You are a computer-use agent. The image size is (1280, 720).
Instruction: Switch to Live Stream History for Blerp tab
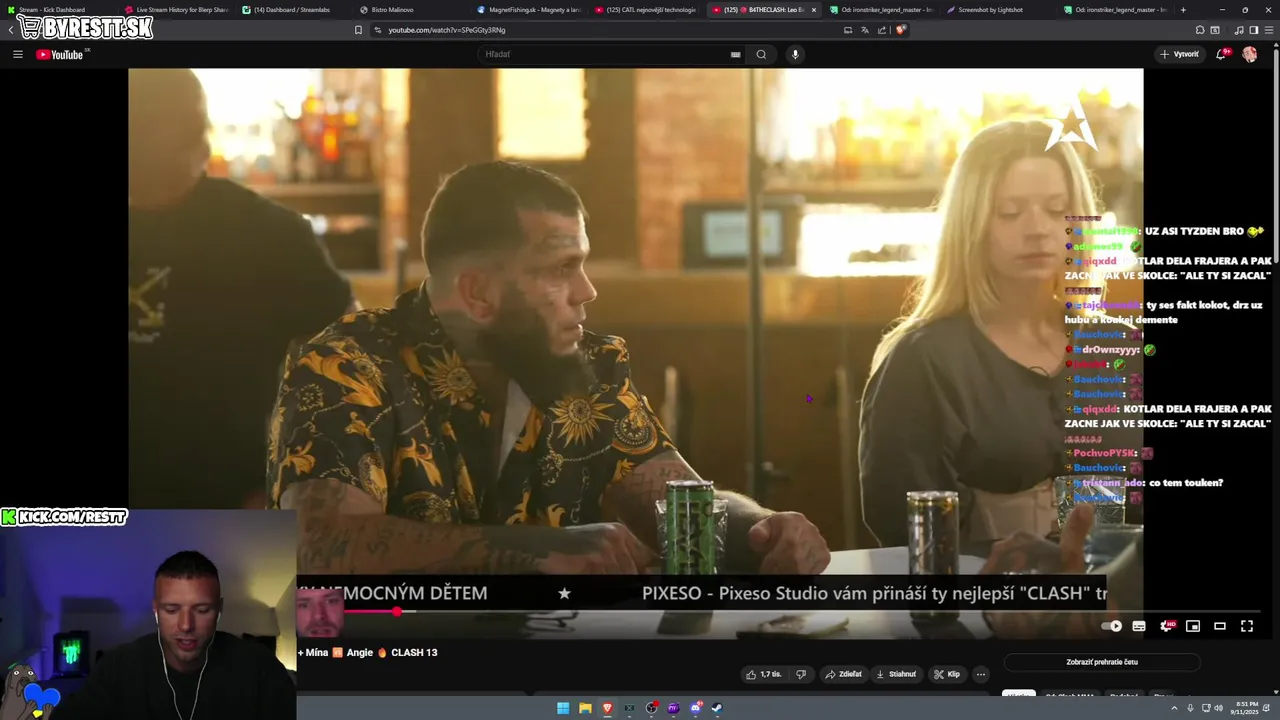[176, 10]
